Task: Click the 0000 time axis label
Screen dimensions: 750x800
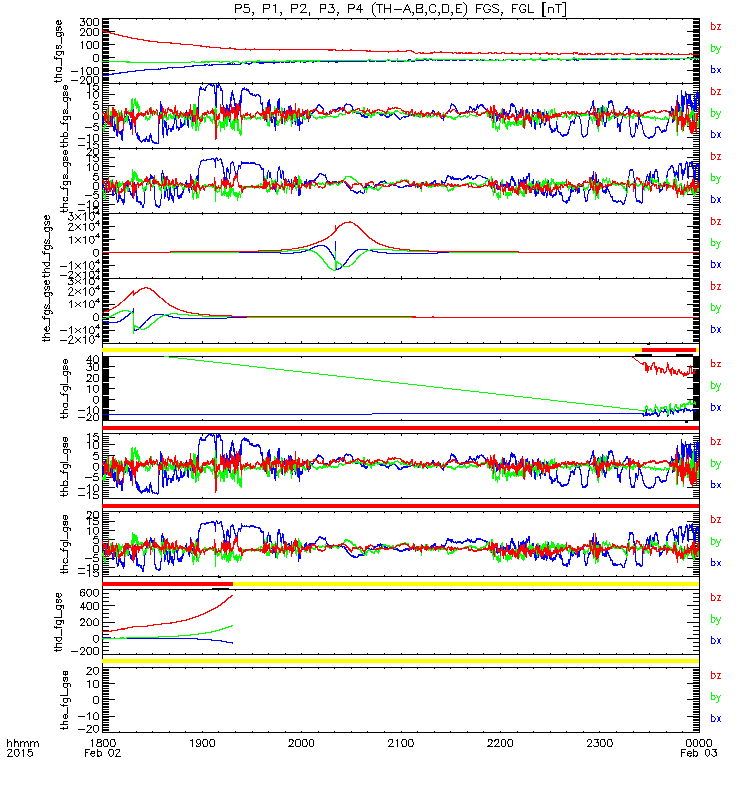Action: point(698,743)
